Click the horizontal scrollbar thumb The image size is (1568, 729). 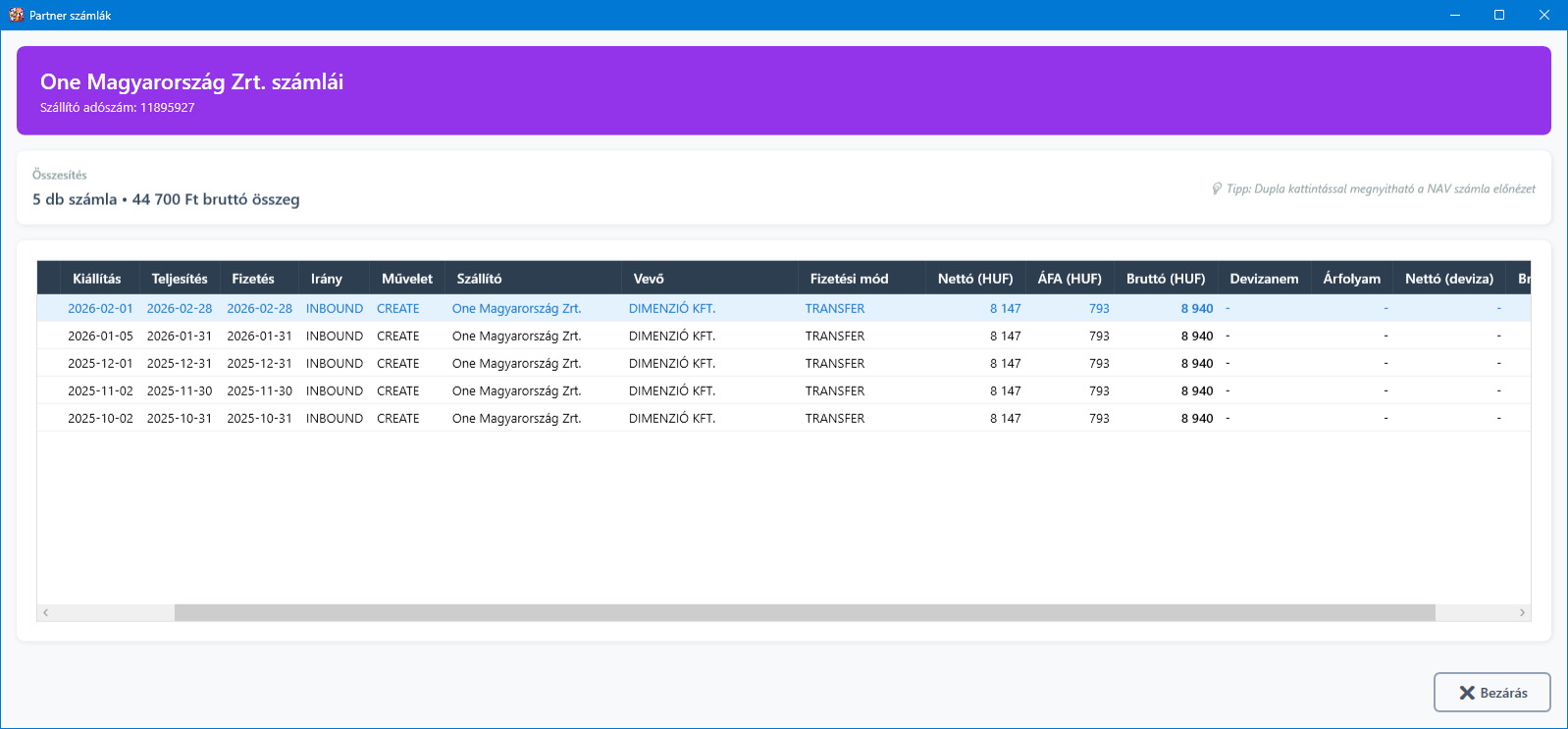pyautogui.click(x=804, y=612)
